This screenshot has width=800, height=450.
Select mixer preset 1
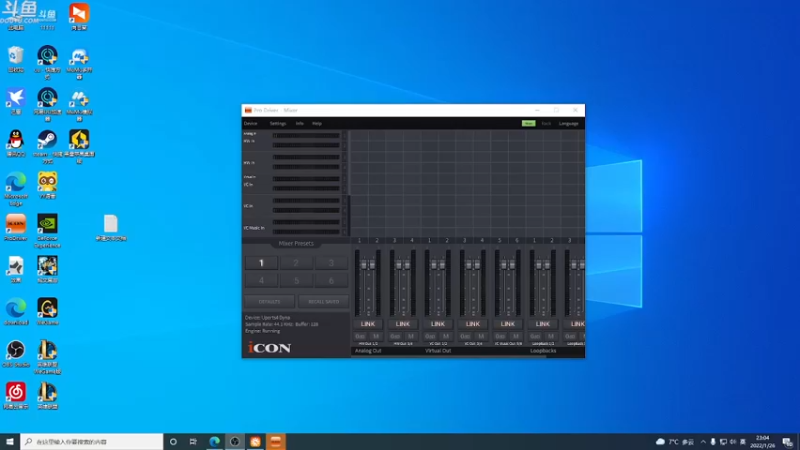click(261, 263)
